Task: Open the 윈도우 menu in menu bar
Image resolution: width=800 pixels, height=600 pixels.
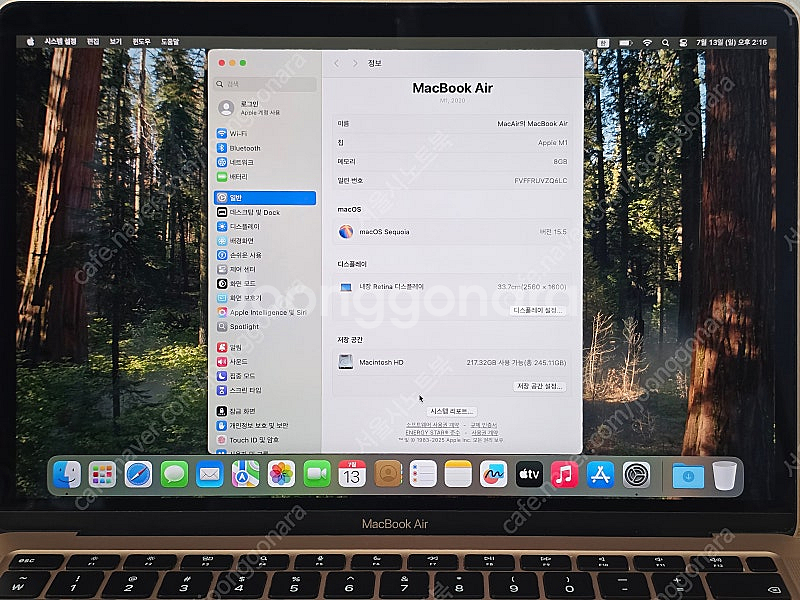Action: coord(141,42)
